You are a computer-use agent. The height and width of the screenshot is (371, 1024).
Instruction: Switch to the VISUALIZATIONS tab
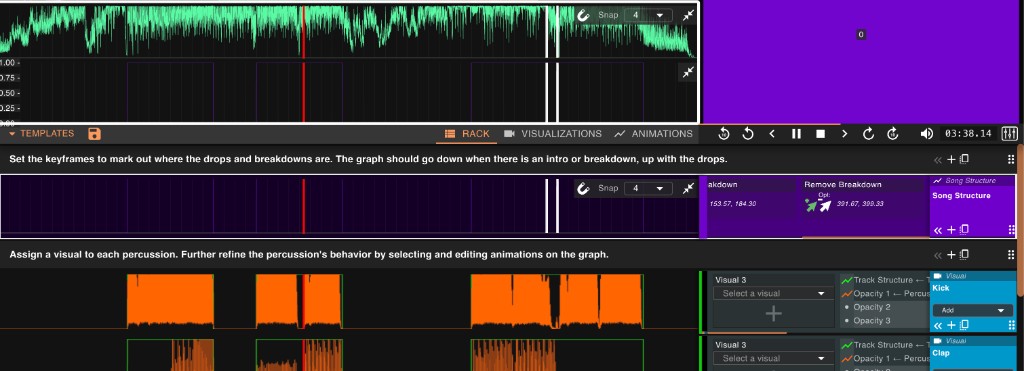pos(552,134)
